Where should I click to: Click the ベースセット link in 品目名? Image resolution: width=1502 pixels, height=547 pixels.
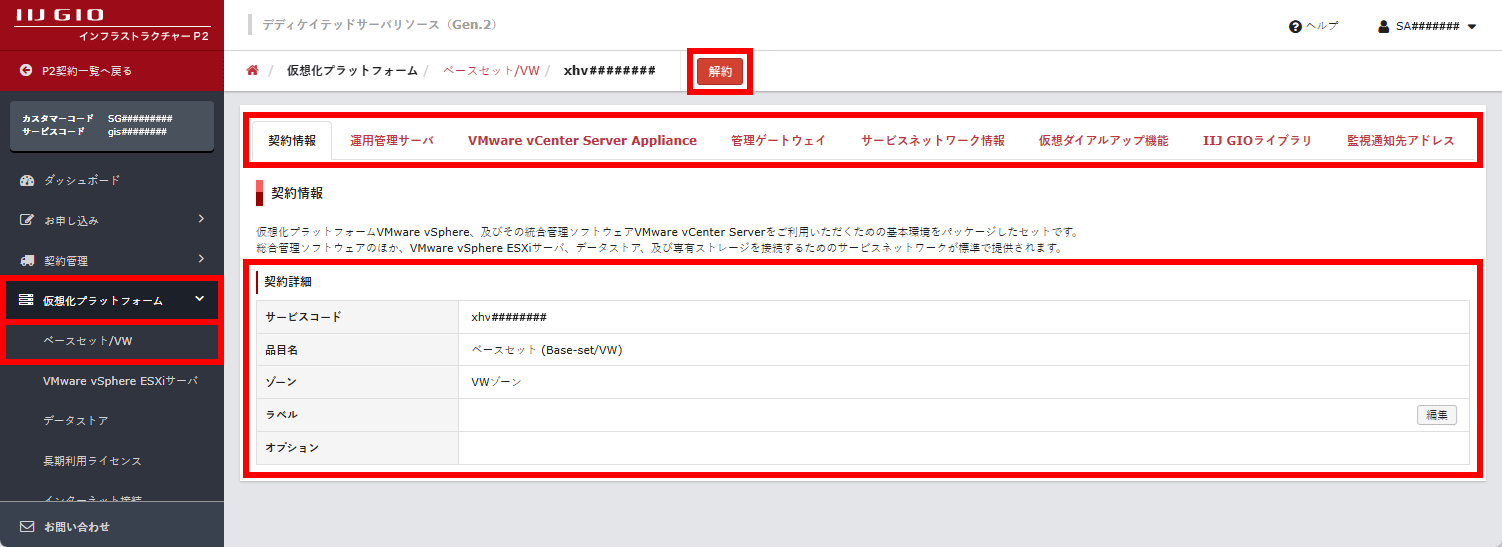[x=504, y=350]
